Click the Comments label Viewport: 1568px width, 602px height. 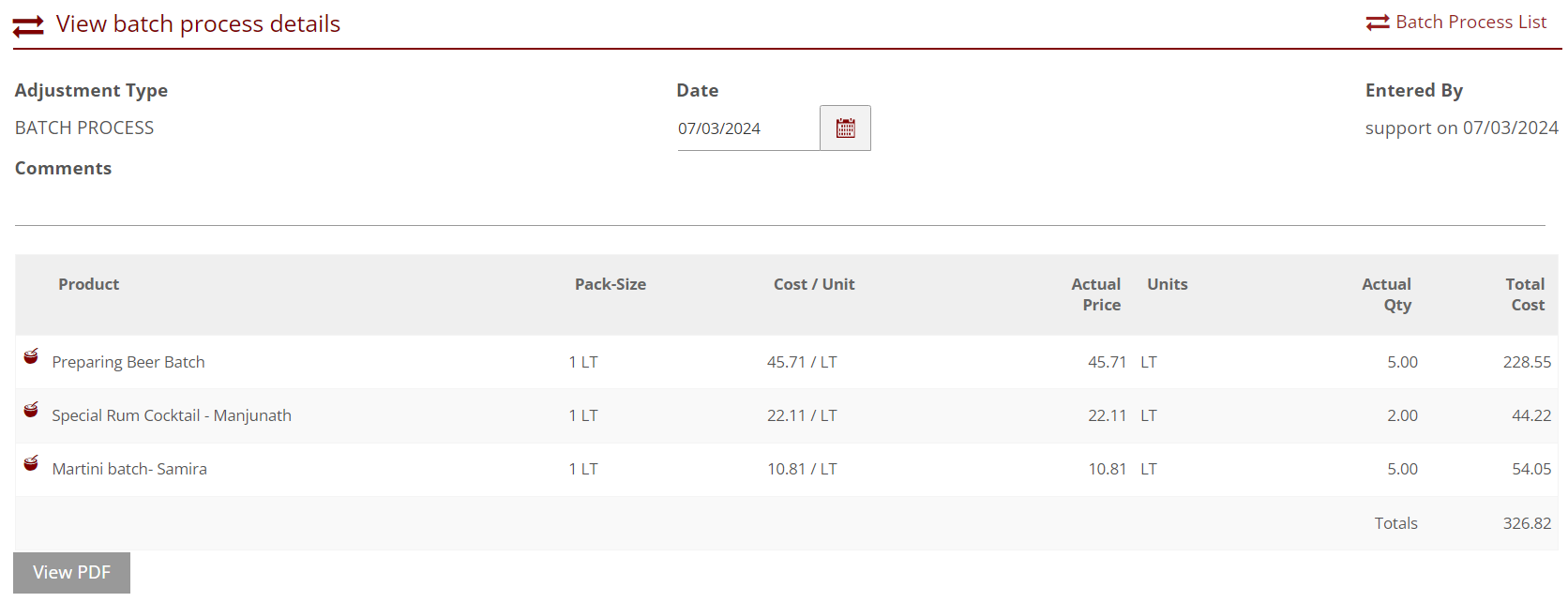pos(63,169)
